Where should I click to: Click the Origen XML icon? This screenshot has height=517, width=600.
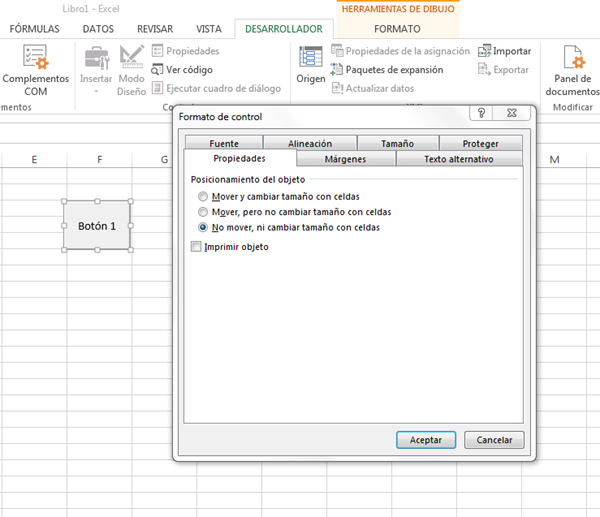[311, 60]
